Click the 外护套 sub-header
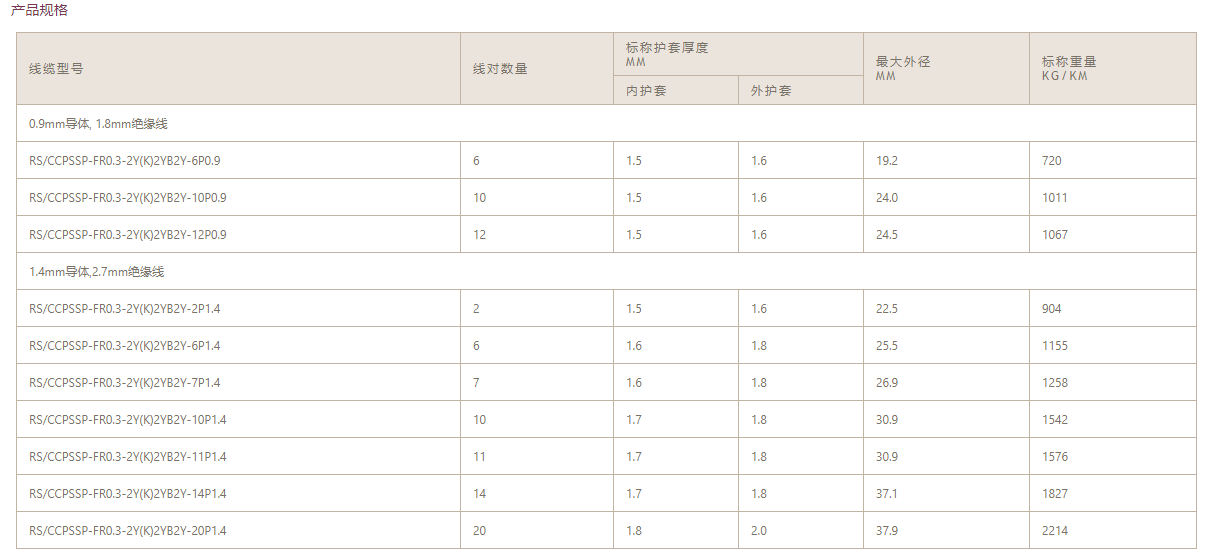The height and width of the screenshot is (556, 1207). click(771, 91)
